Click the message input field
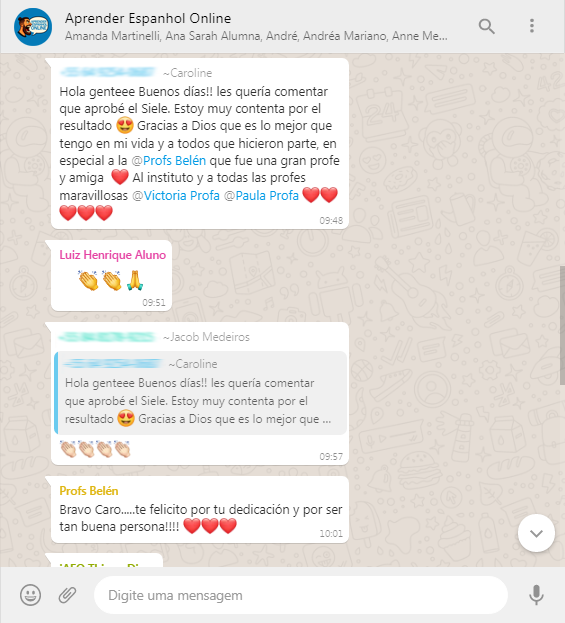The width and height of the screenshot is (565, 623). click(301, 595)
